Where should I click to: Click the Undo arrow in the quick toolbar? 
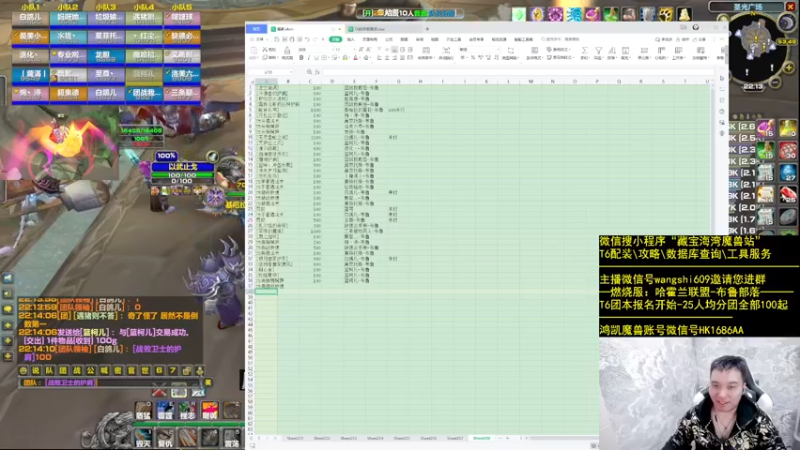click(307, 39)
